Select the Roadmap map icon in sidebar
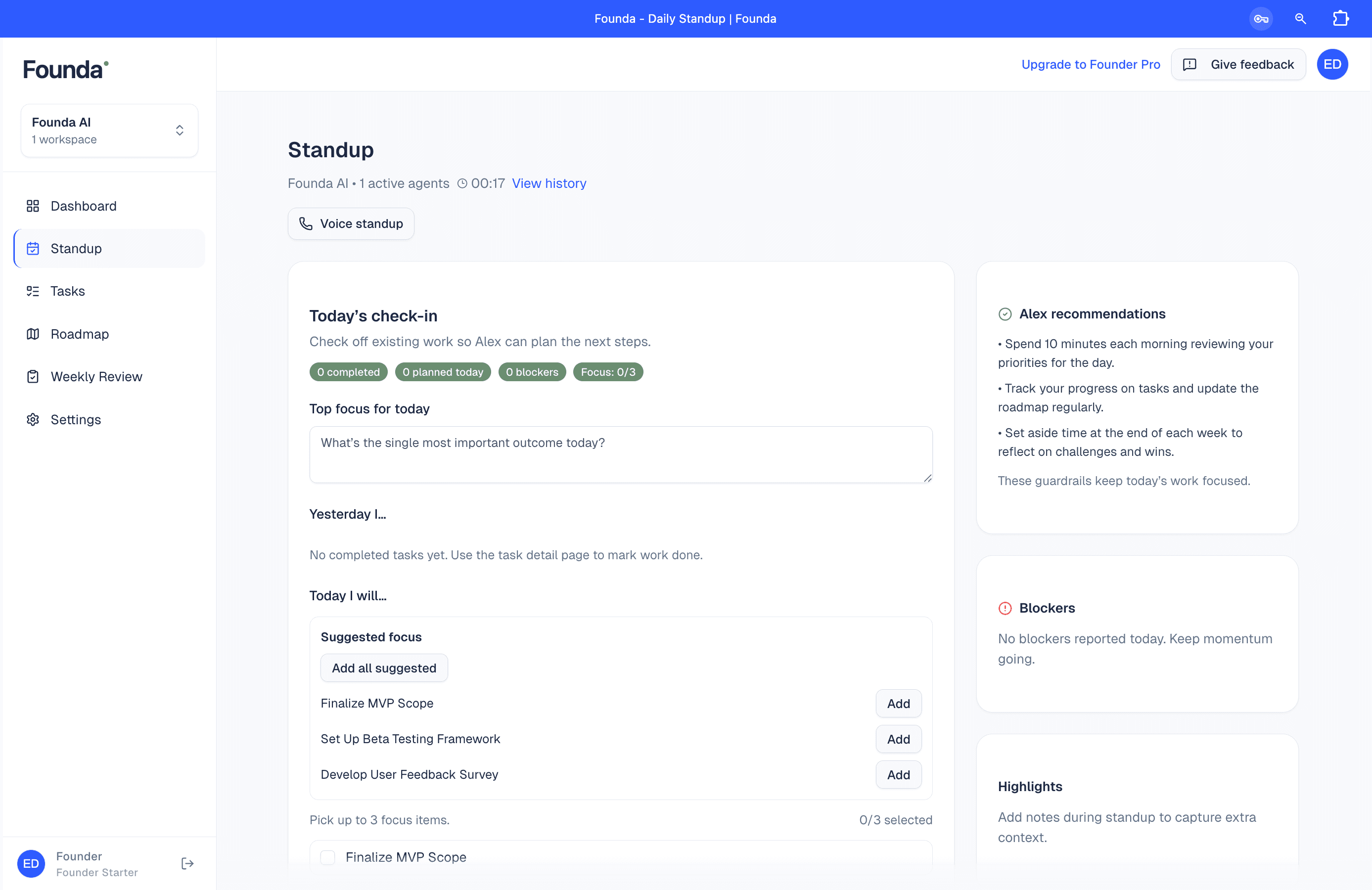 tap(33, 334)
